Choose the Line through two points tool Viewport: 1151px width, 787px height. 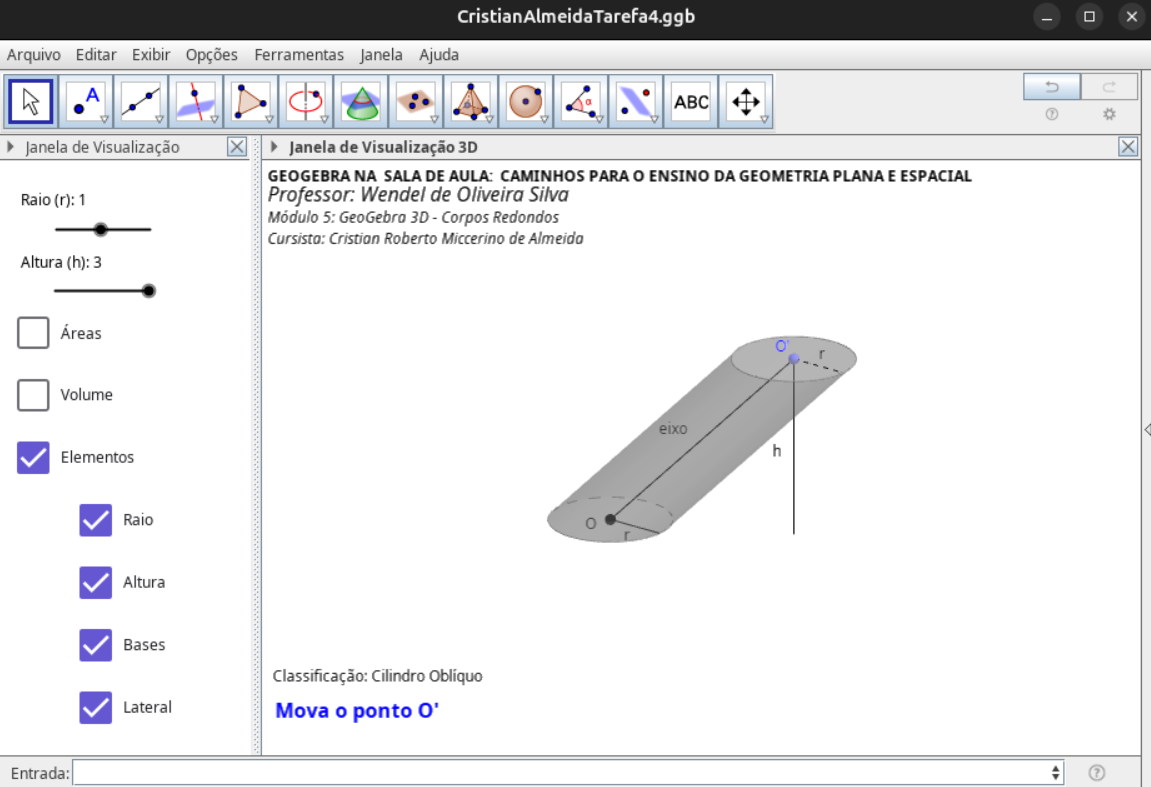pos(141,102)
